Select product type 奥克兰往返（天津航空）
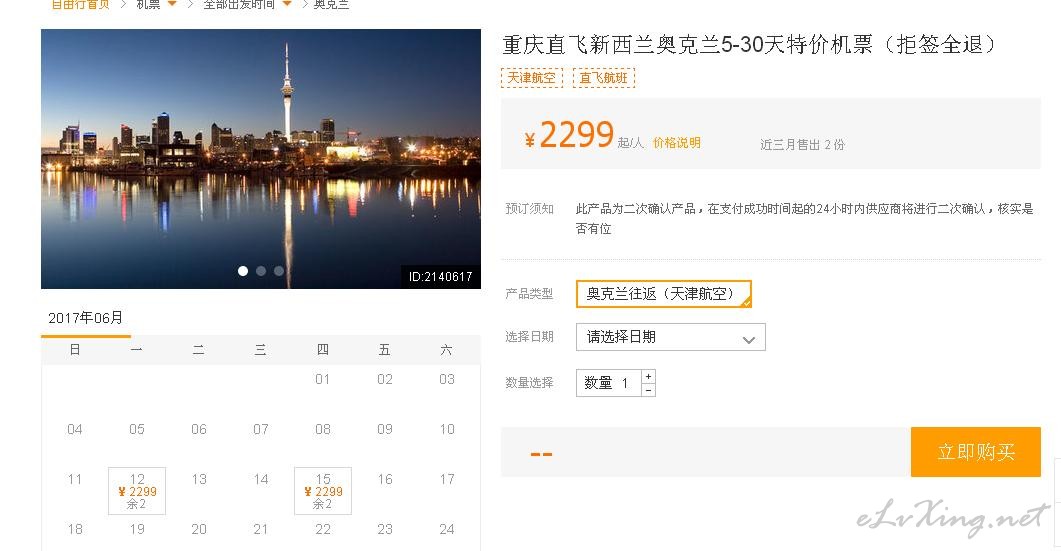 click(x=663, y=294)
